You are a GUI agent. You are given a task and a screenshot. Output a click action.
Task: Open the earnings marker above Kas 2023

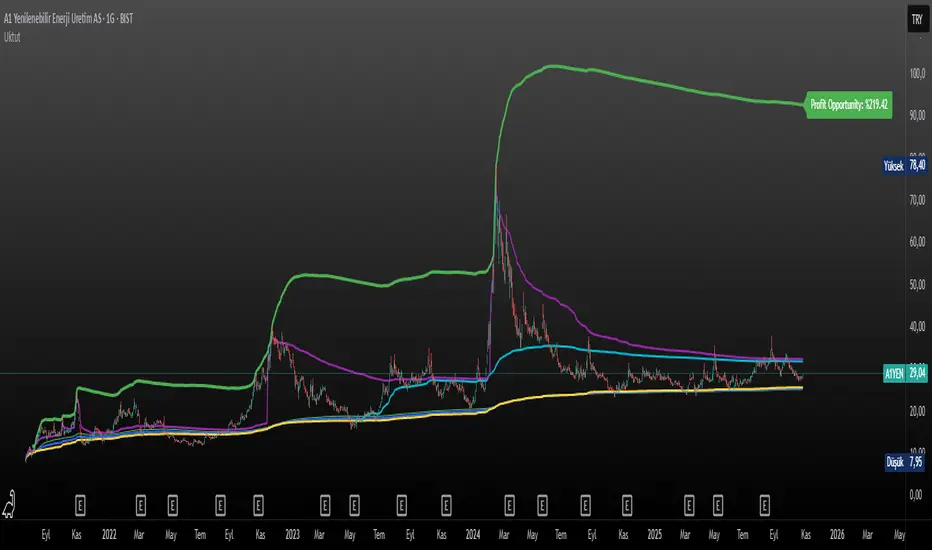click(446, 505)
